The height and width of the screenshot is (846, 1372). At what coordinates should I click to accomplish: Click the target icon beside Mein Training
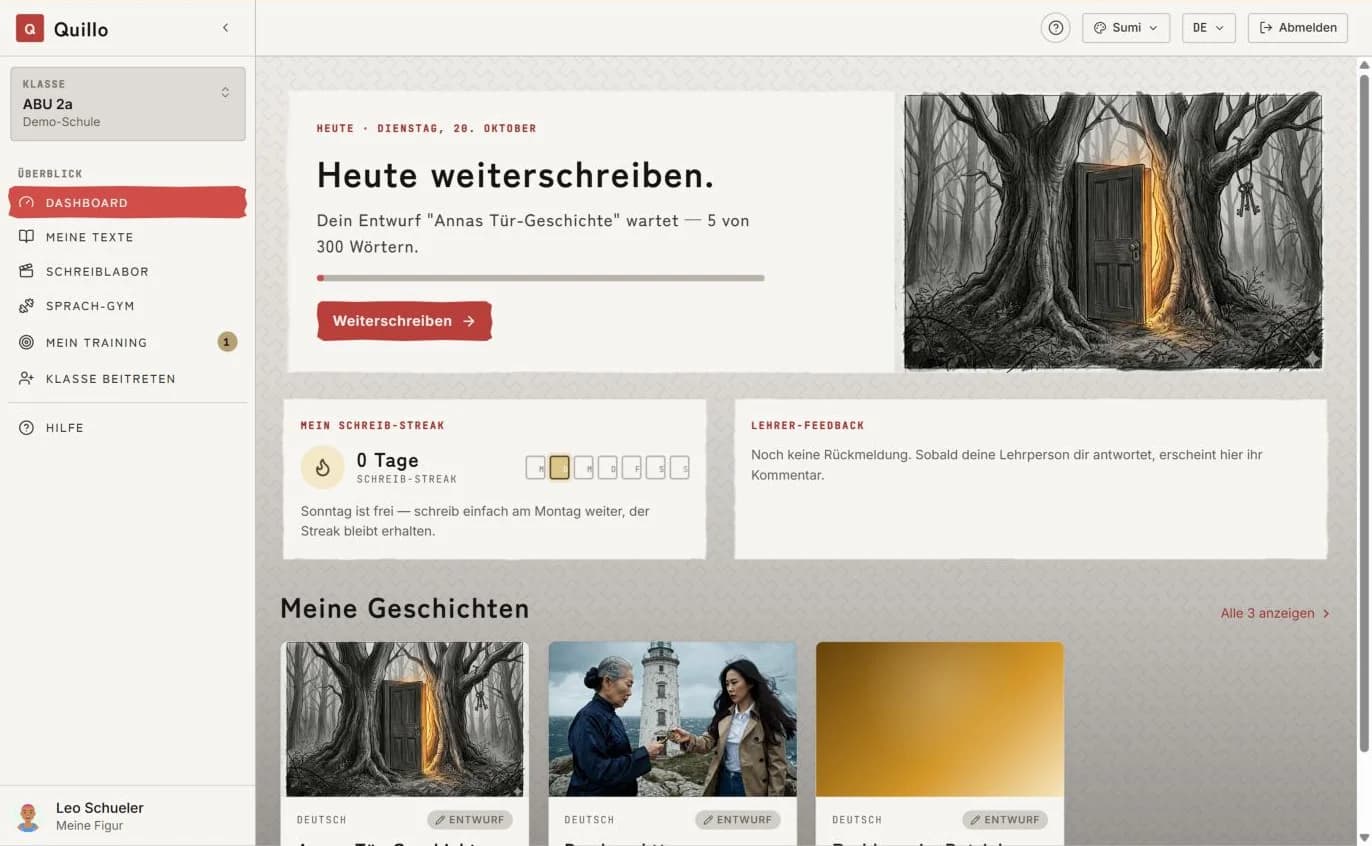point(26,342)
